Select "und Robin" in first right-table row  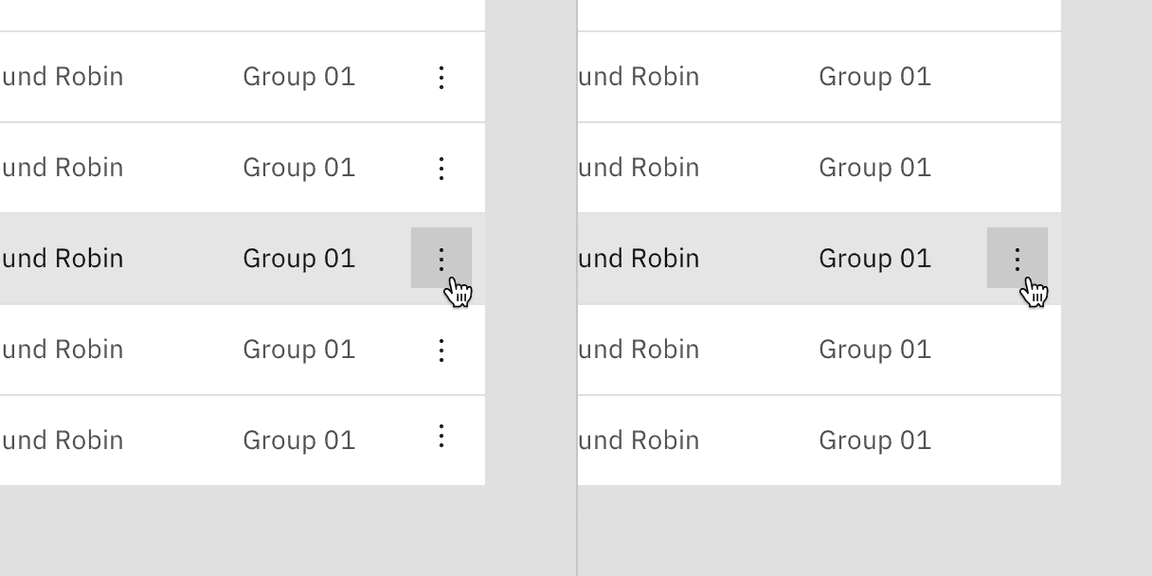tap(637, 77)
